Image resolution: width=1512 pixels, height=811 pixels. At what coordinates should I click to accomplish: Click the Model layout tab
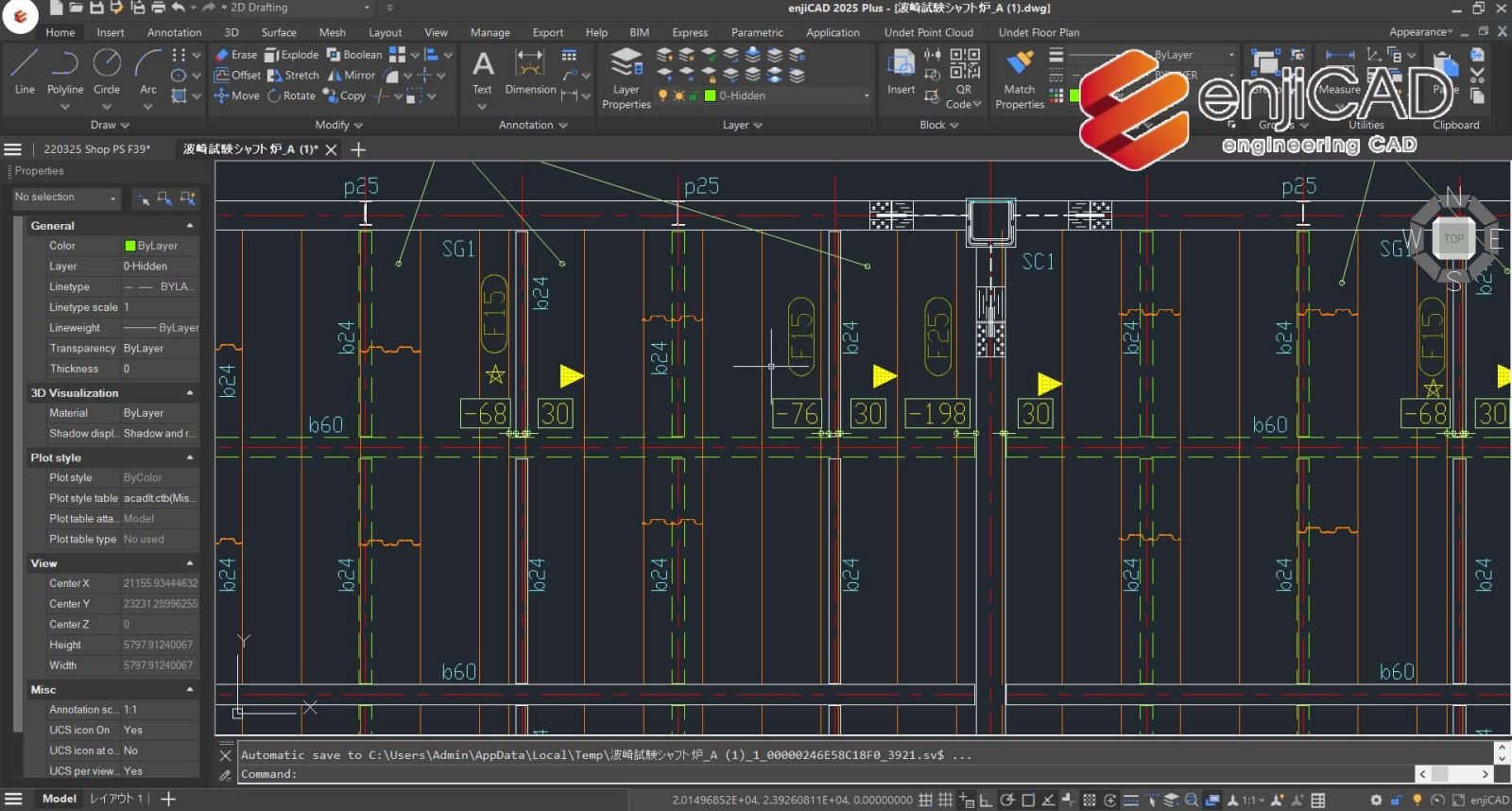[59, 799]
